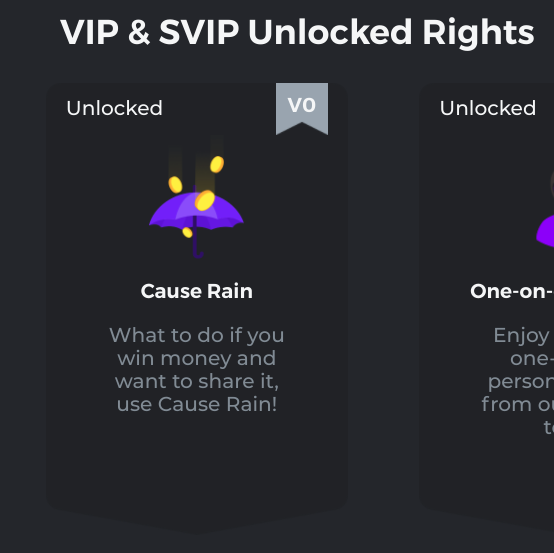Click the small coin beneath the umbrella
This screenshot has width=554, height=553.
coord(187,232)
